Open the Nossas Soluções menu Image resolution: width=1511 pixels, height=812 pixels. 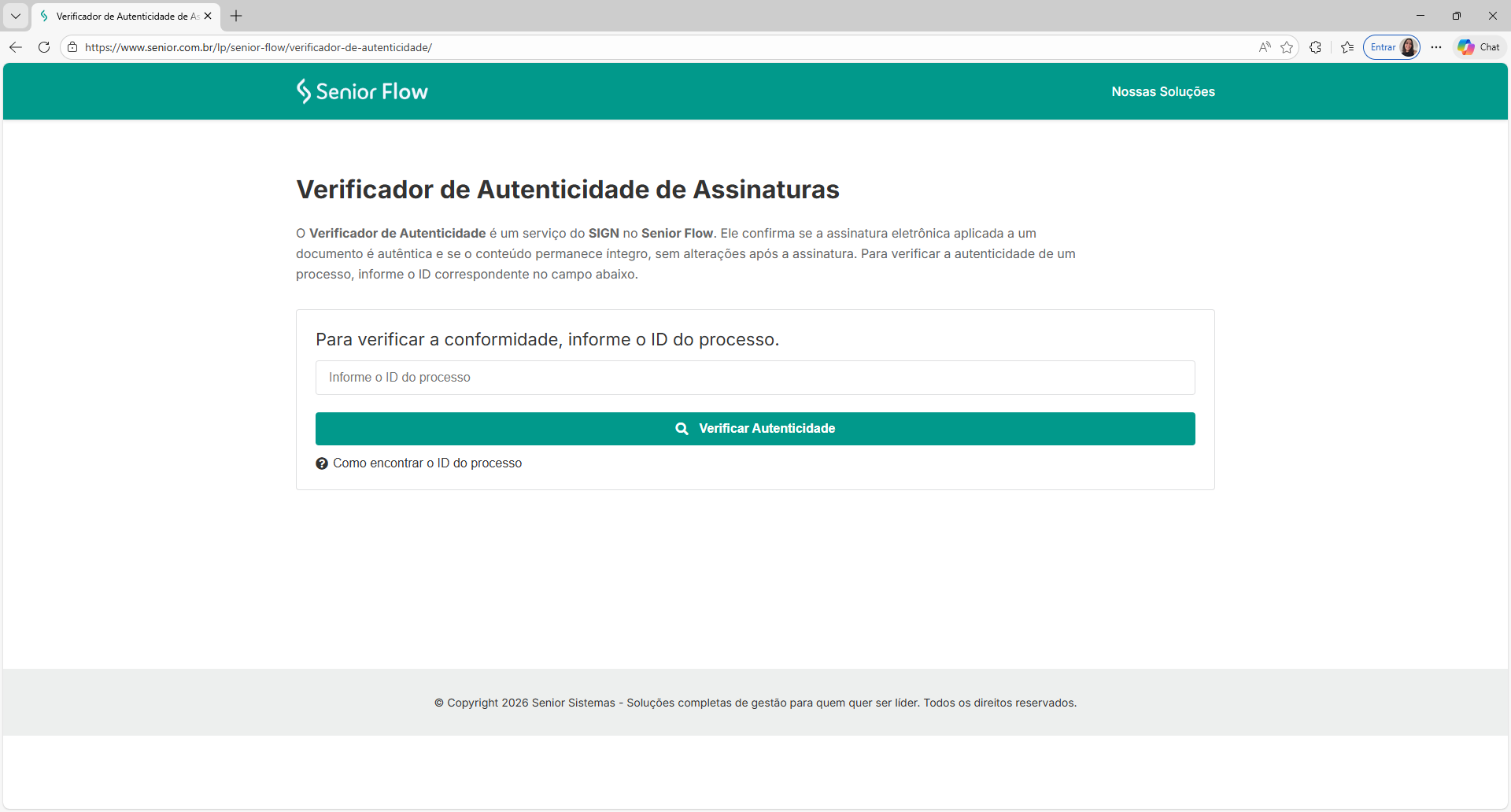1163,91
